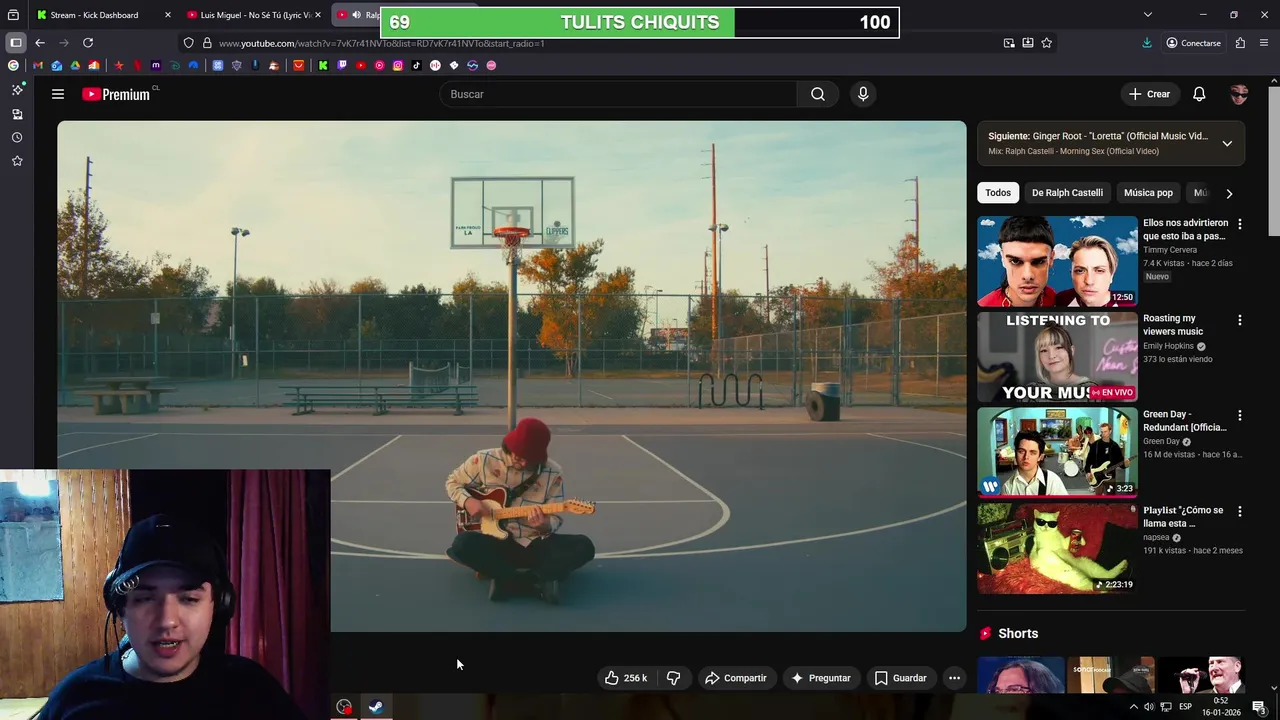Viewport: 1280px width, 720px height.
Task: Open the green Kick bookmark
Action: click(x=323, y=65)
